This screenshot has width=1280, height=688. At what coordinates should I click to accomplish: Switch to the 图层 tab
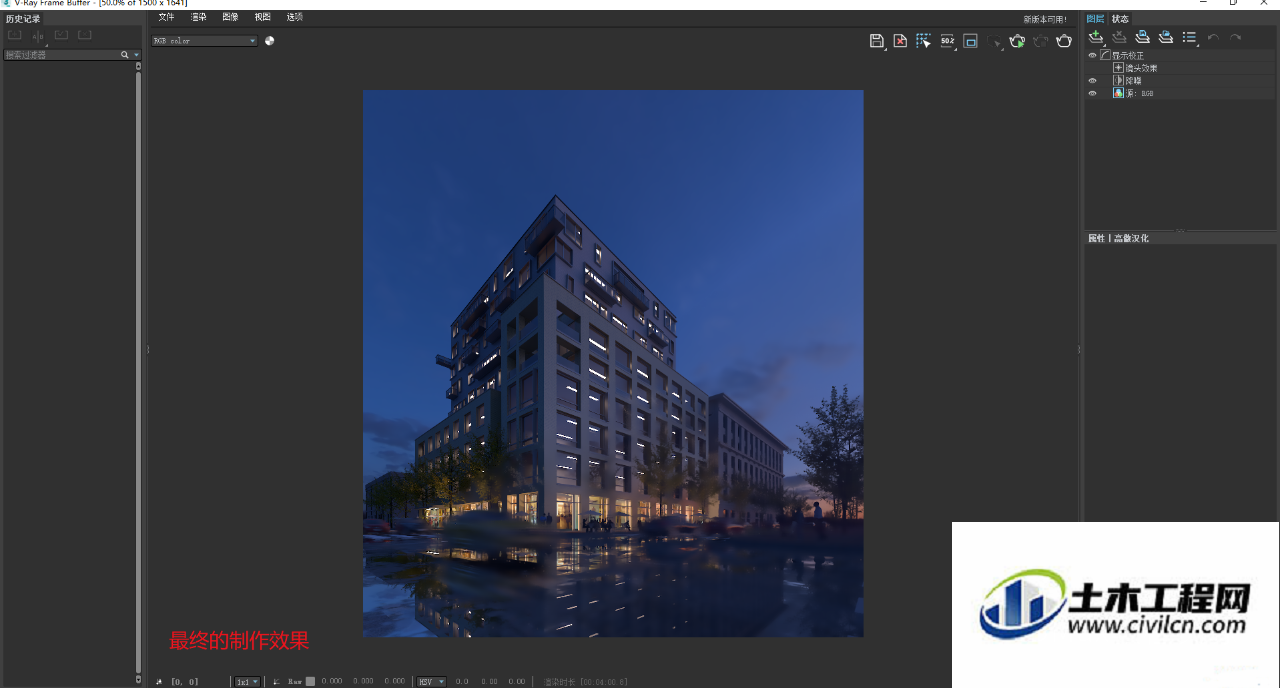coord(1096,19)
